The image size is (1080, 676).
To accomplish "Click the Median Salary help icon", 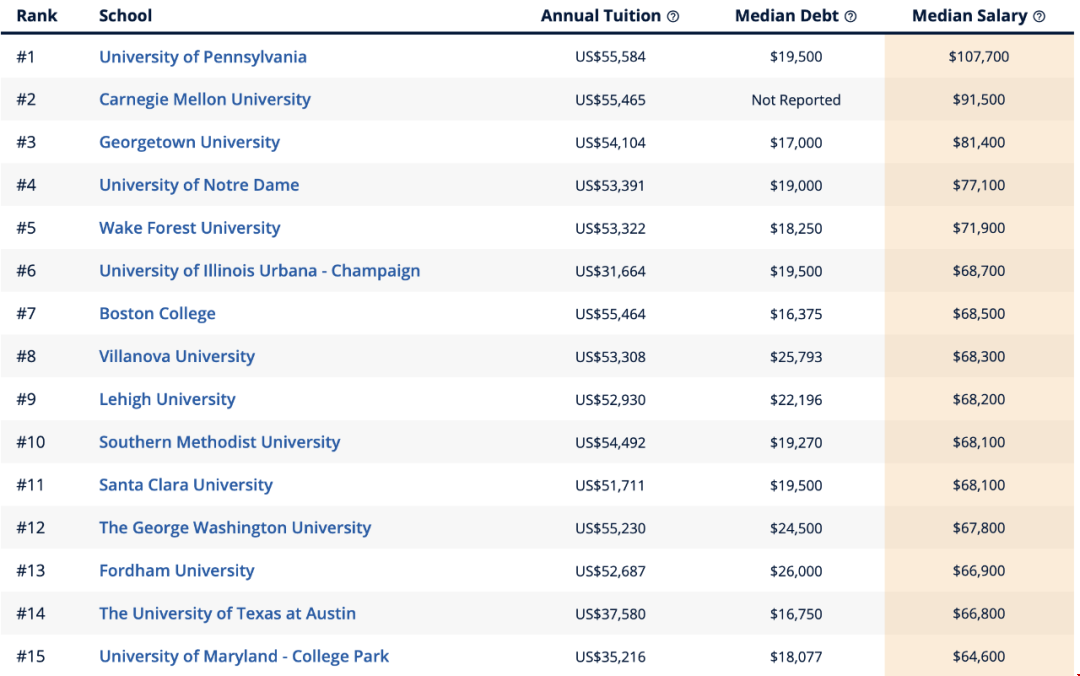I will pyautogui.click(x=1039, y=17).
